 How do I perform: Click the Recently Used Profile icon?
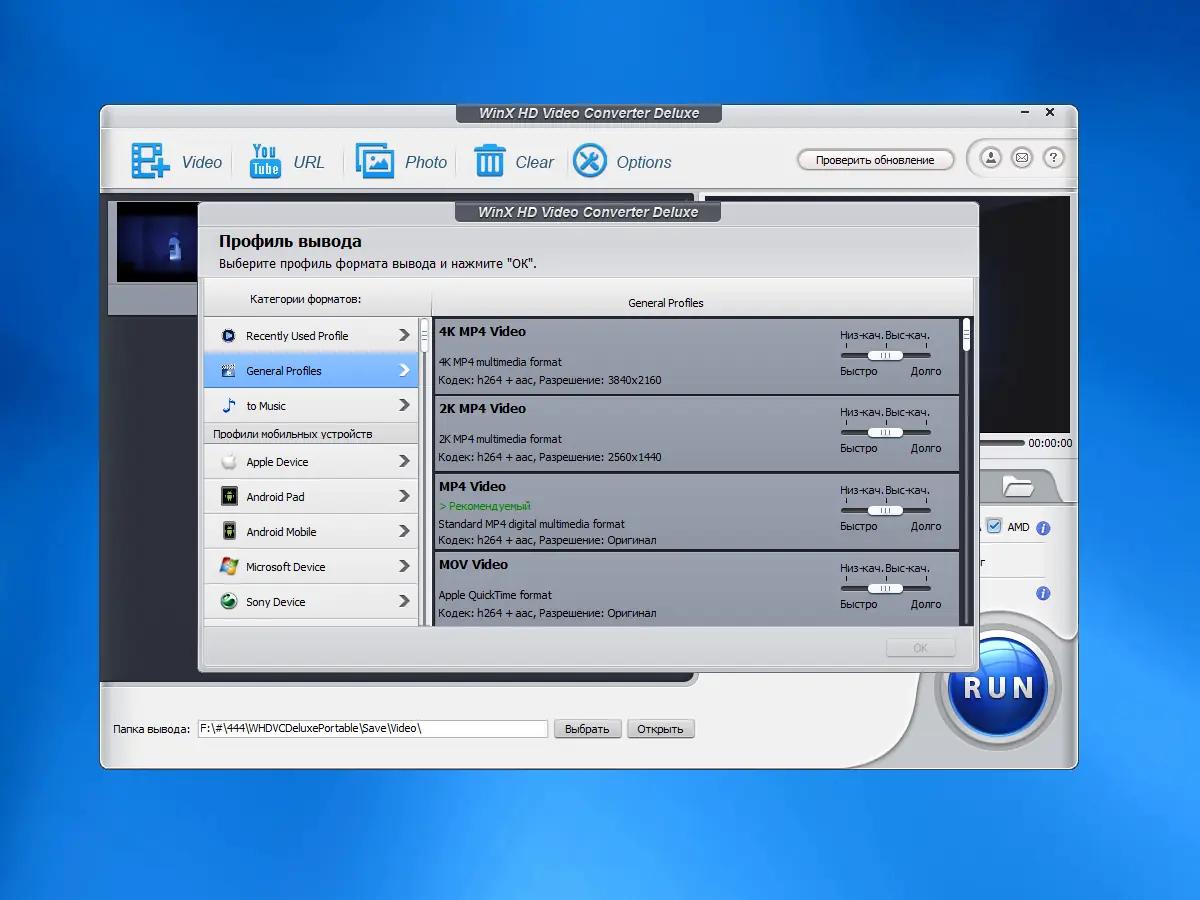pos(228,336)
